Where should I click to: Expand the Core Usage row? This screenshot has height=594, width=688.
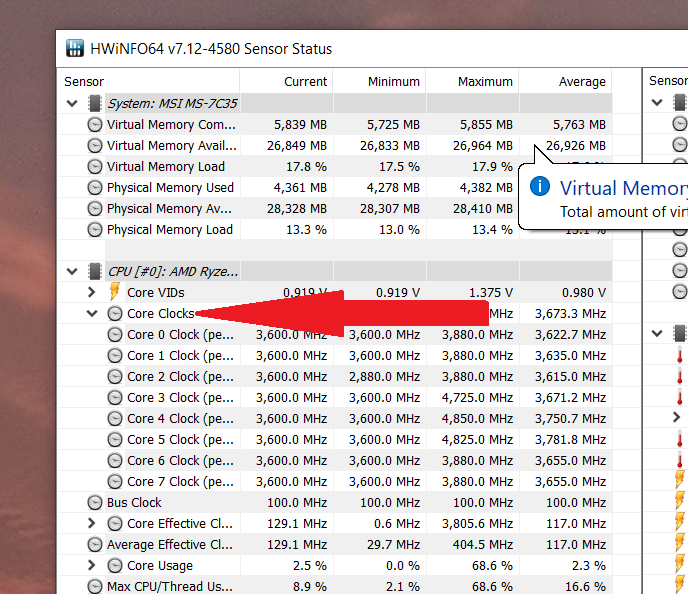point(91,565)
